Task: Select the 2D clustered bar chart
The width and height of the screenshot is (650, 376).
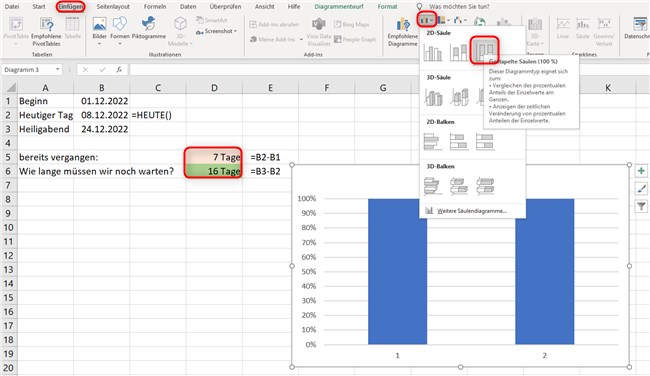Action: click(433, 142)
